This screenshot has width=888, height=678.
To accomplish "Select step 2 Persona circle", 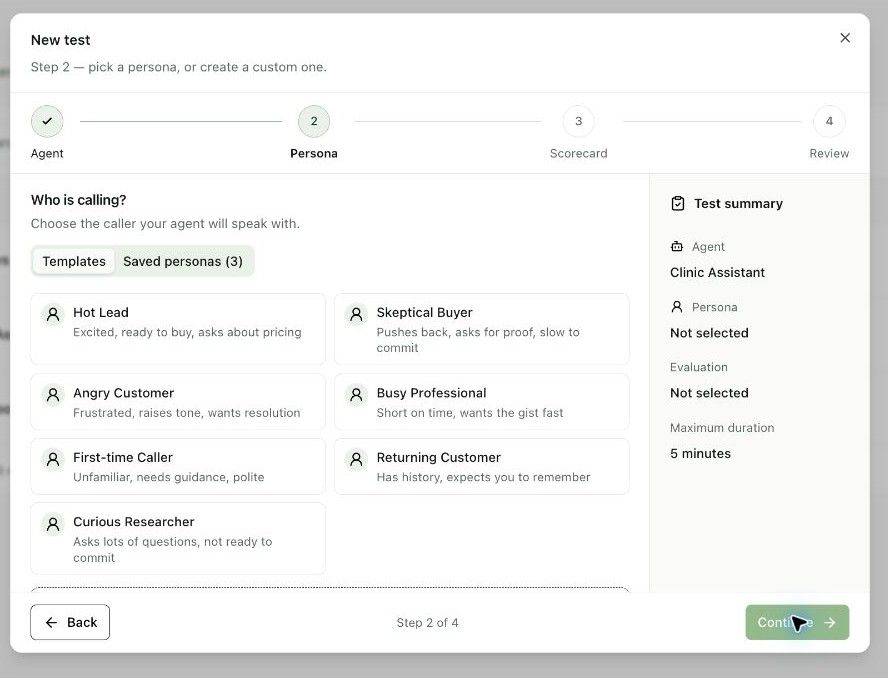I will 314,121.
